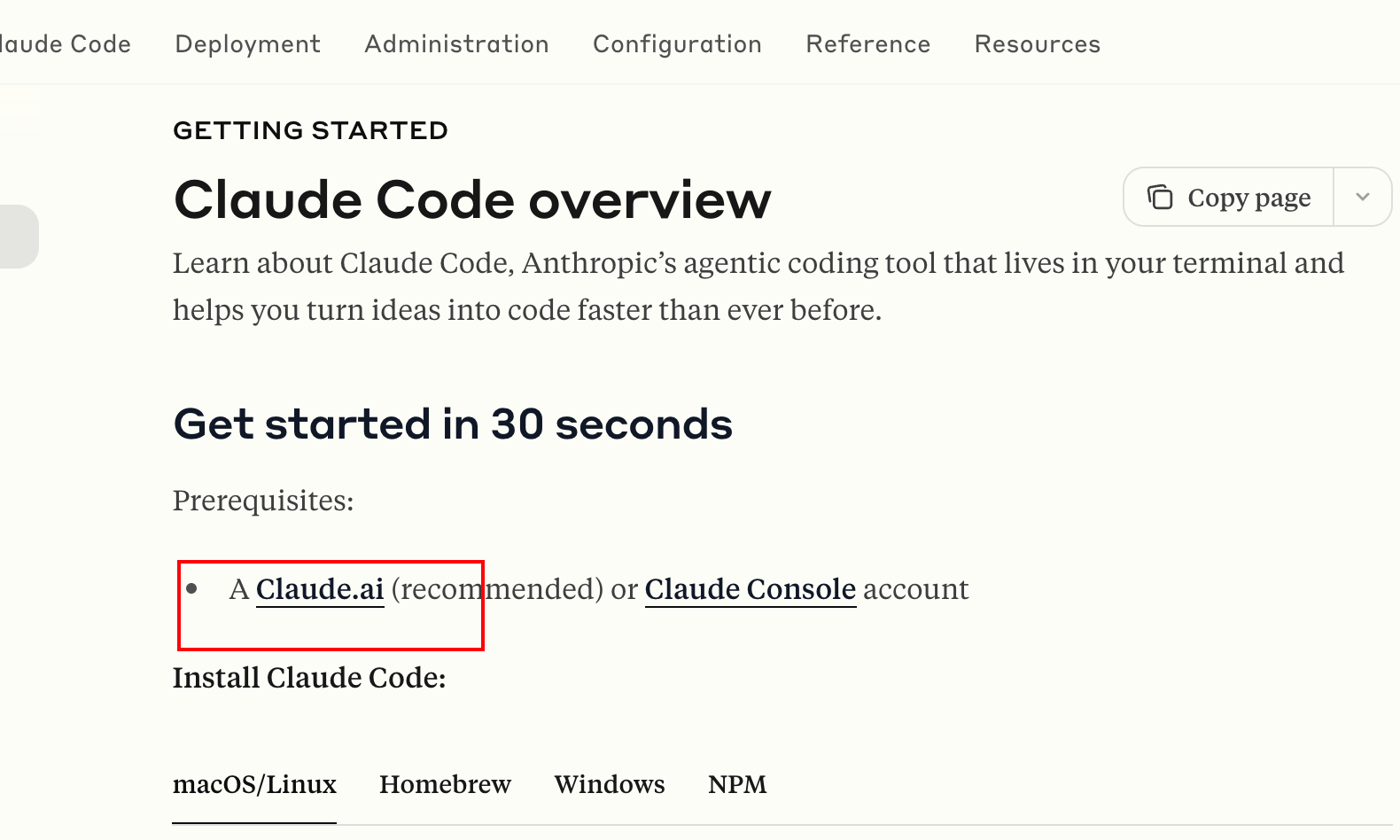The height and width of the screenshot is (840, 1400).
Task: Open the Claude Console link
Action: tap(750, 589)
